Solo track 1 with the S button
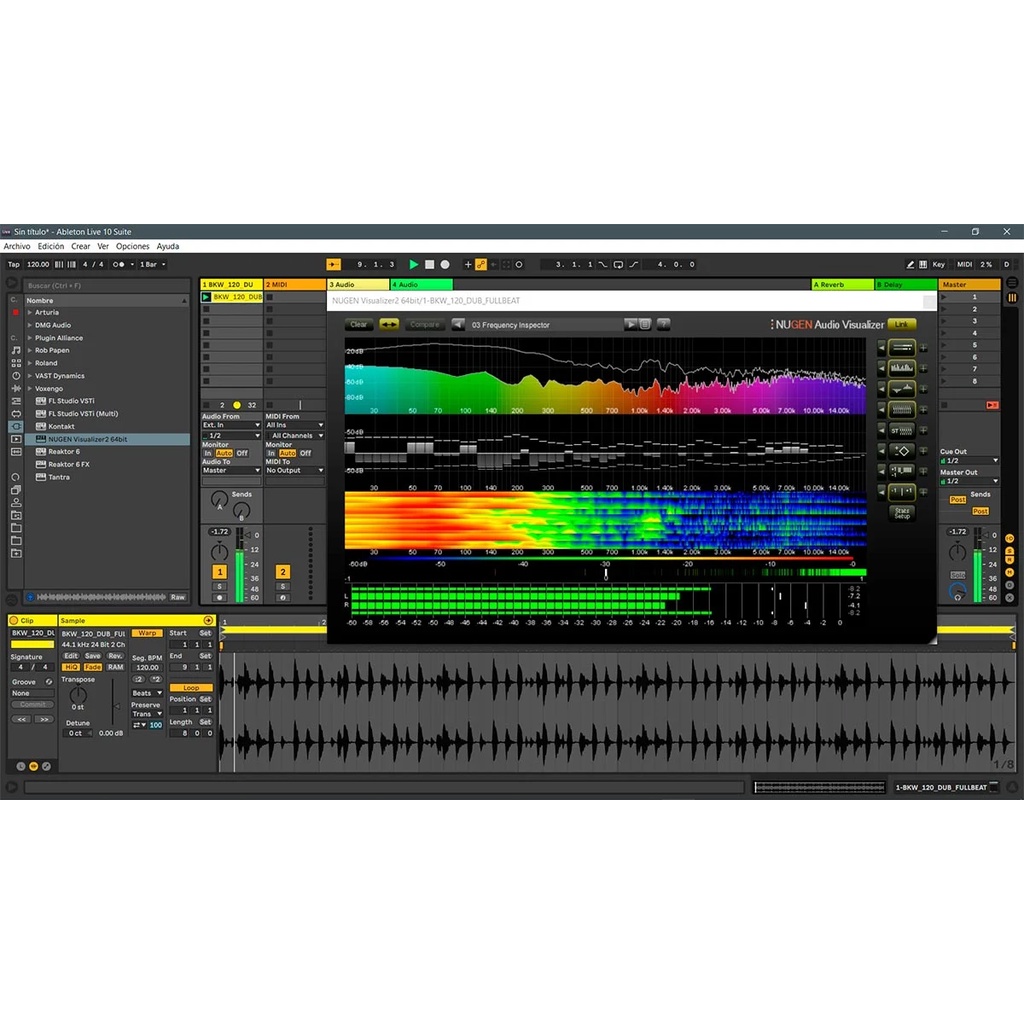Screen dimensions: 1024x1024 point(219,586)
